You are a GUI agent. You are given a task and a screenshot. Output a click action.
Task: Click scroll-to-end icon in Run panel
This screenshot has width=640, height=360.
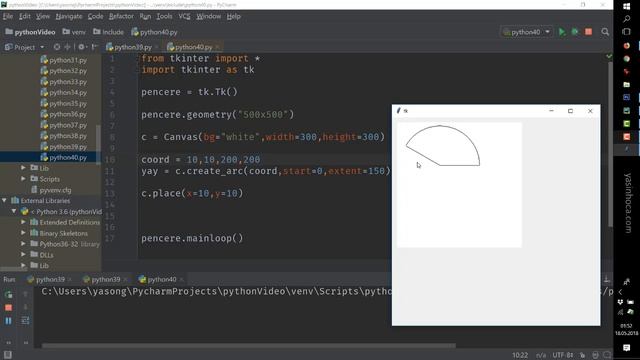pos(607,280)
